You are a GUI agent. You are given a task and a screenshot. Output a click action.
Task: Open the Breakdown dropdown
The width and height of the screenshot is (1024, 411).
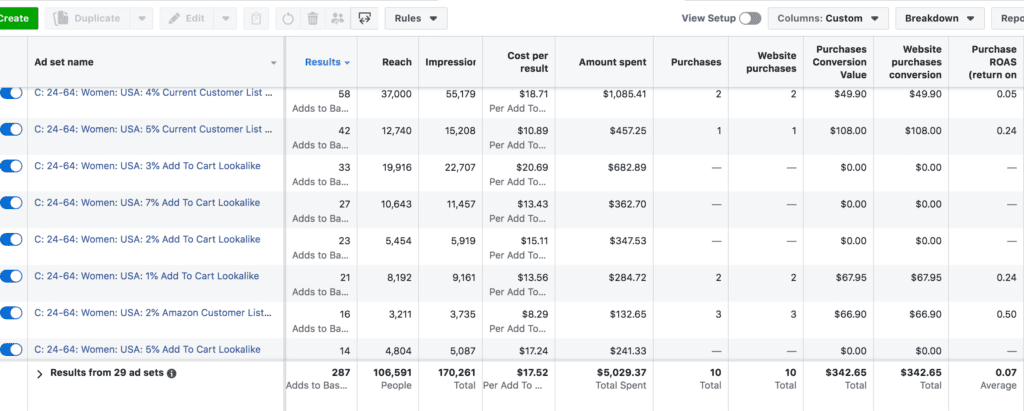[940, 18]
